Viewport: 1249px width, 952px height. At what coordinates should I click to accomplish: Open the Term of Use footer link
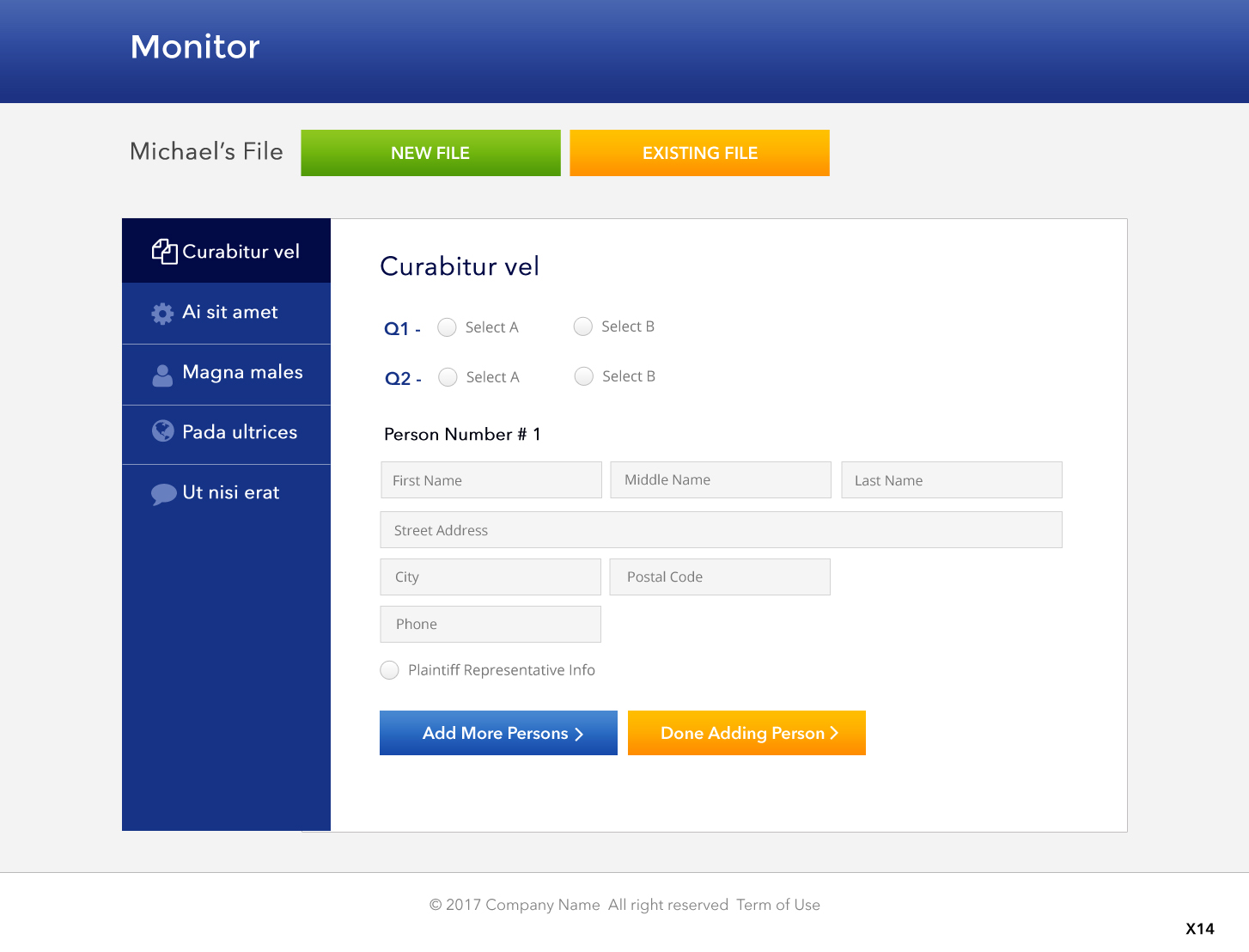pyautogui.click(x=778, y=905)
